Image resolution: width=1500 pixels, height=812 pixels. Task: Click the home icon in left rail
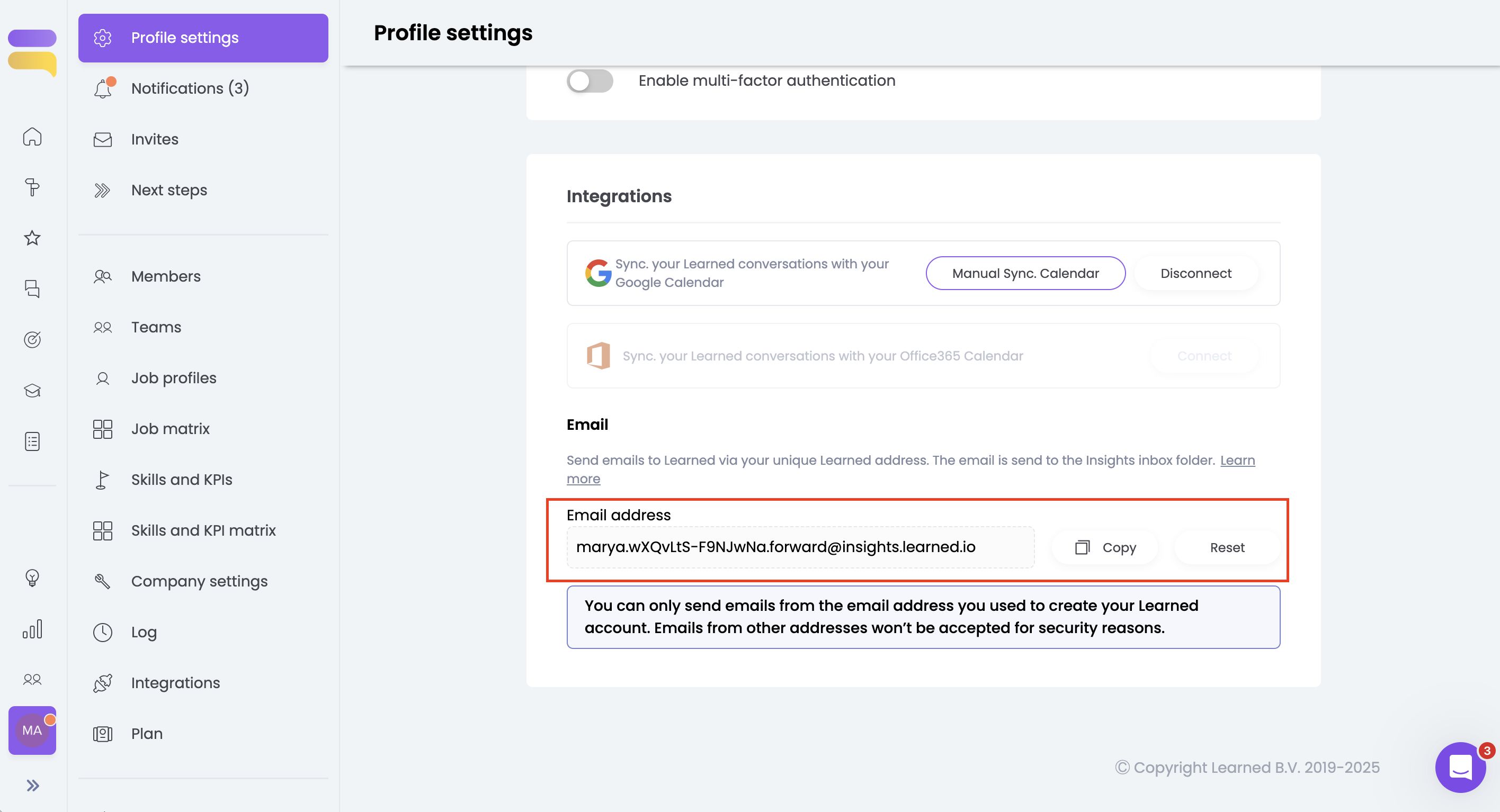32,137
